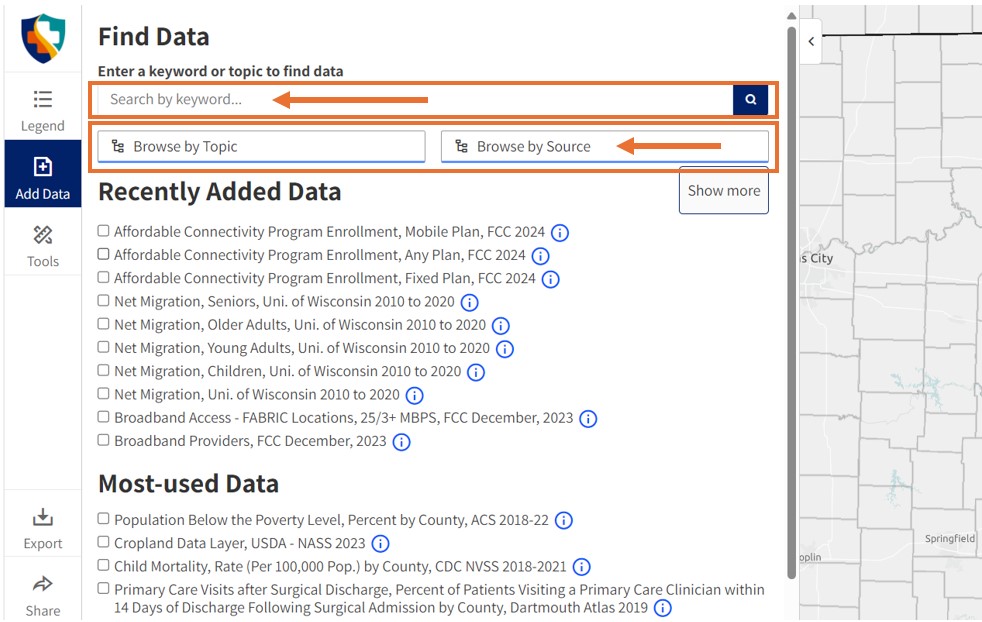This screenshot has width=982, height=622.
Task: Expand the Browse by Topic tree
Action: pyautogui.click(x=261, y=146)
